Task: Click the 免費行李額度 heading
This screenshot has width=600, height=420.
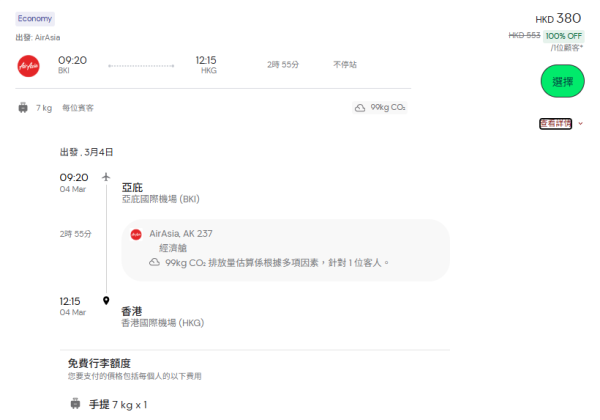Action: pyautogui.click(x=99, y=362)
